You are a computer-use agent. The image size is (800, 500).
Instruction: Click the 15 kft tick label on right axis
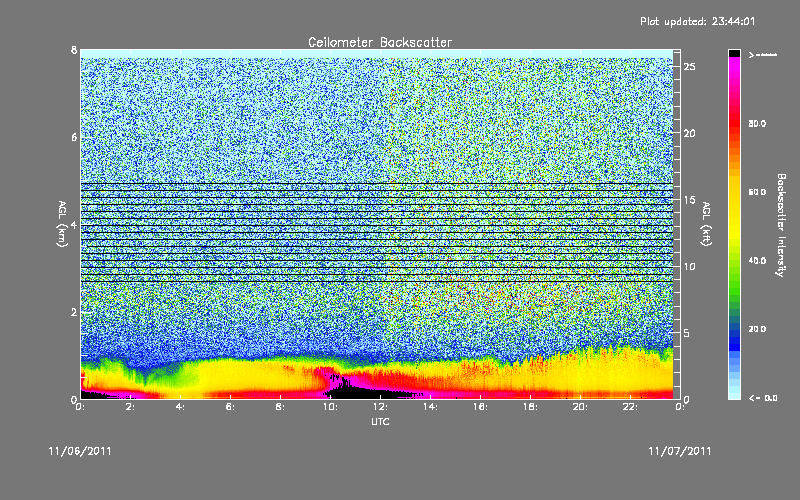tap(689, 200)
